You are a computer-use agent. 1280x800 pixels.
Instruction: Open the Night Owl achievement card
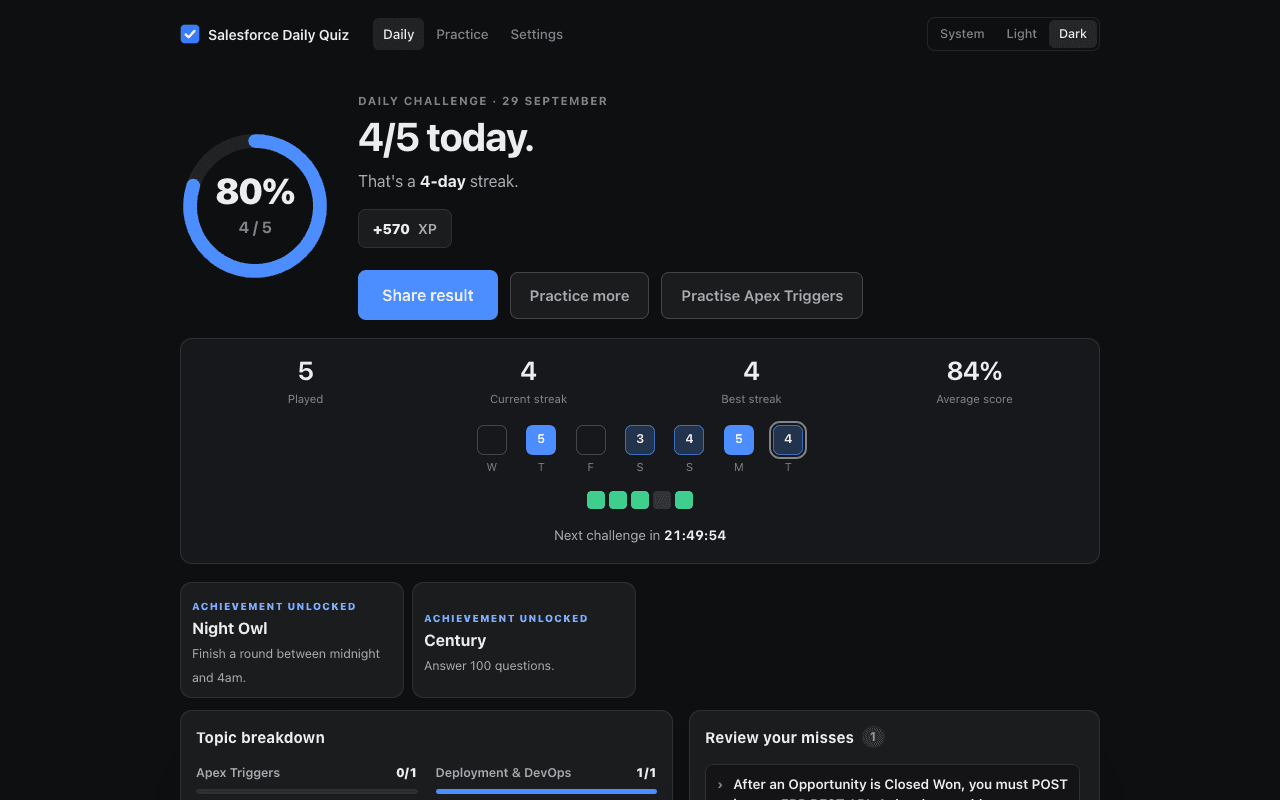coord(292,640)
